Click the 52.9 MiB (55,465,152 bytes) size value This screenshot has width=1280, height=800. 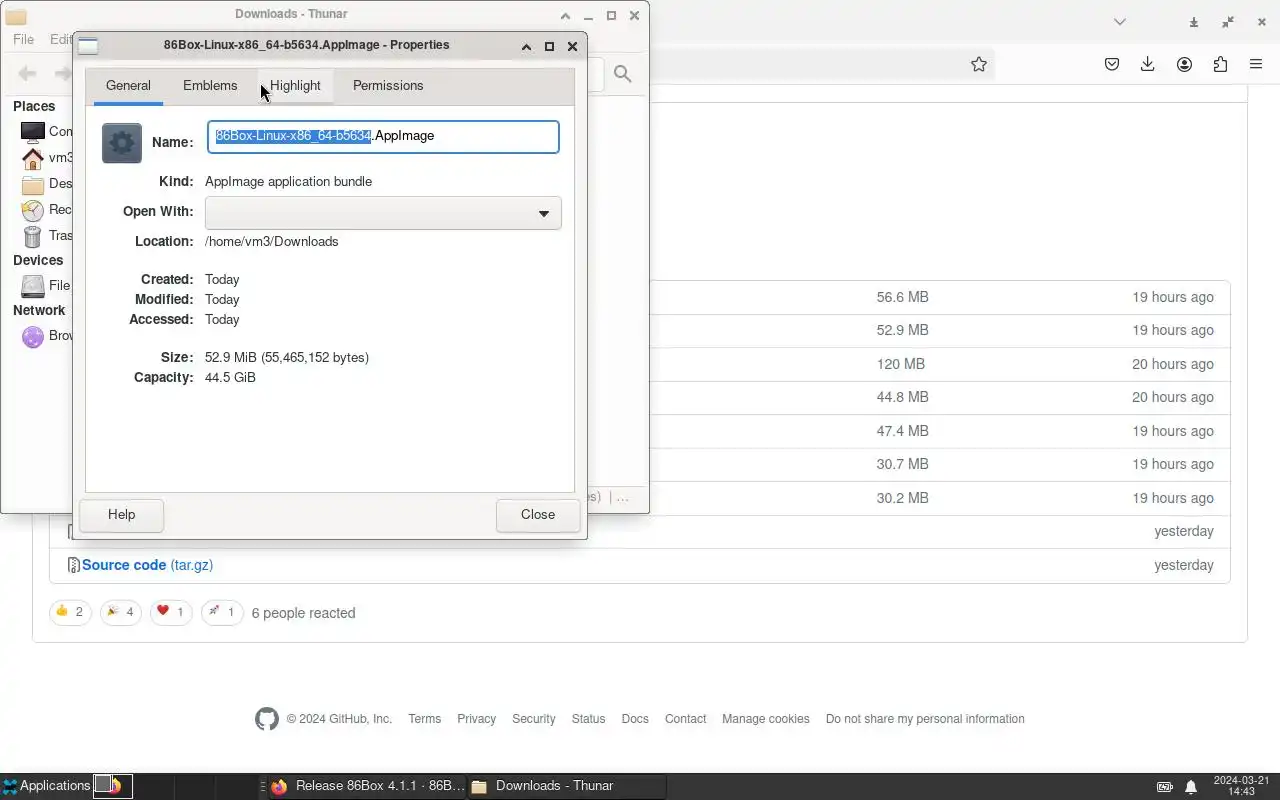[287, 358]
